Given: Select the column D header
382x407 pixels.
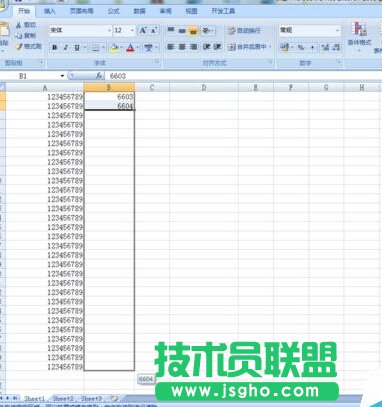Looking at the screenshot, I should 204,88.
